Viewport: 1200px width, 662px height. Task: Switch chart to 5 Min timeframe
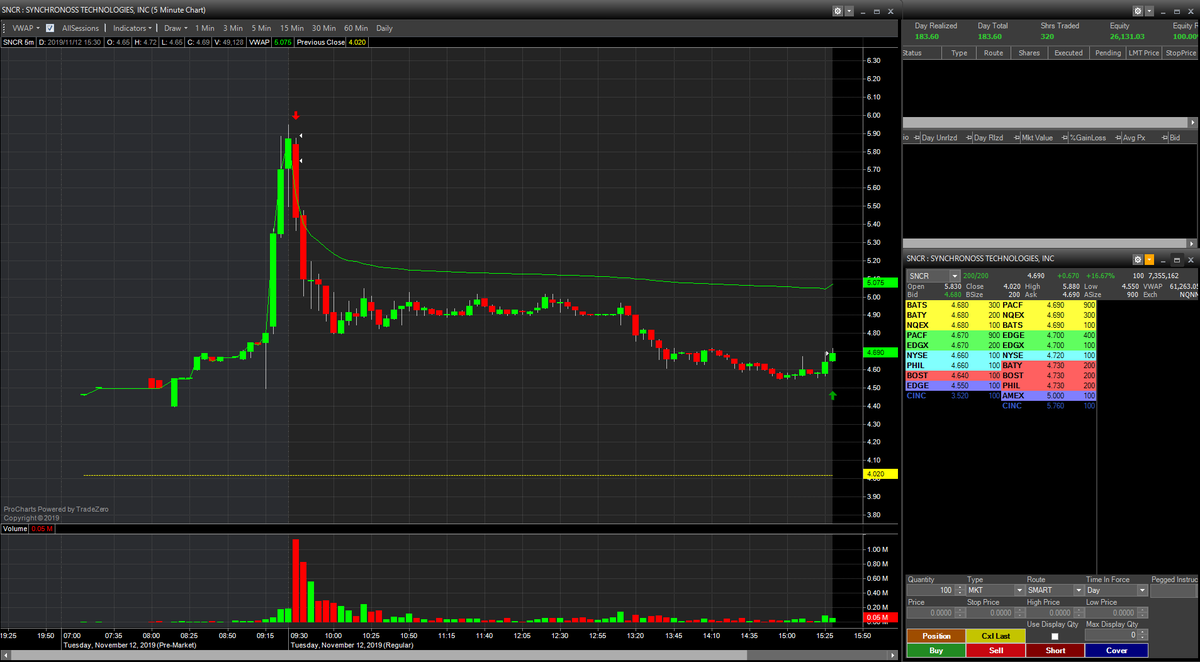[261, 28]
